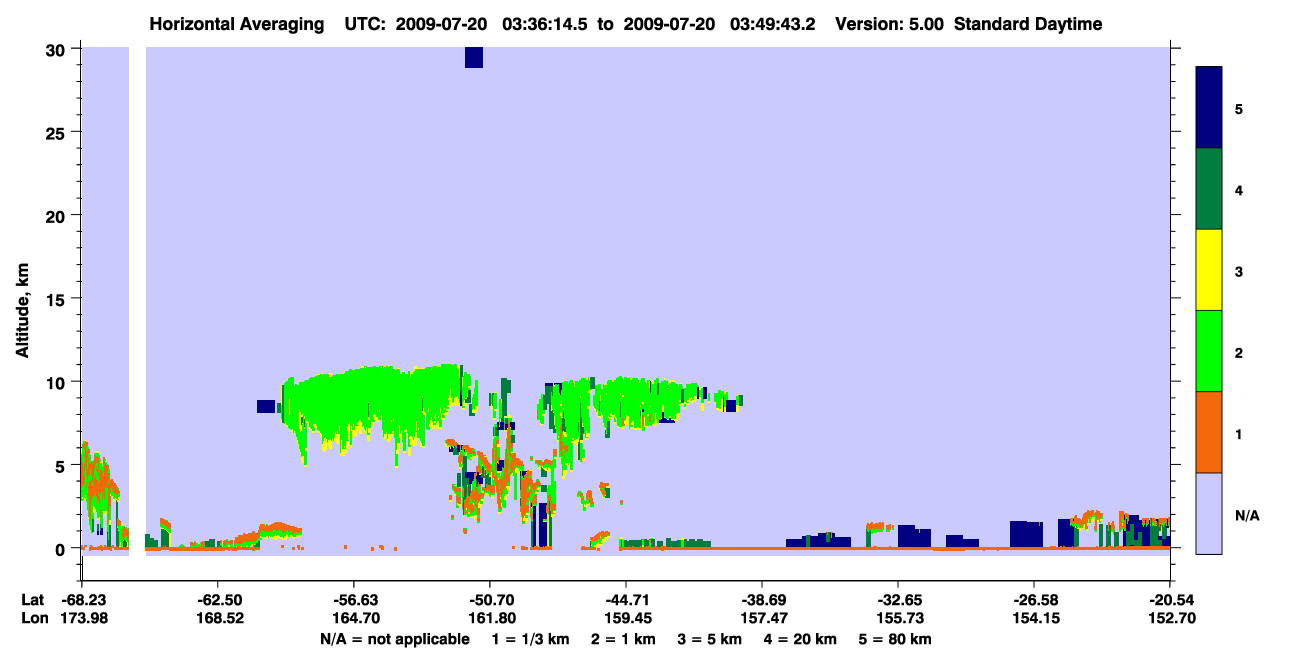
Task: Click the start time '03:36:14.5' in the title
Action: [x=546, y=24]
